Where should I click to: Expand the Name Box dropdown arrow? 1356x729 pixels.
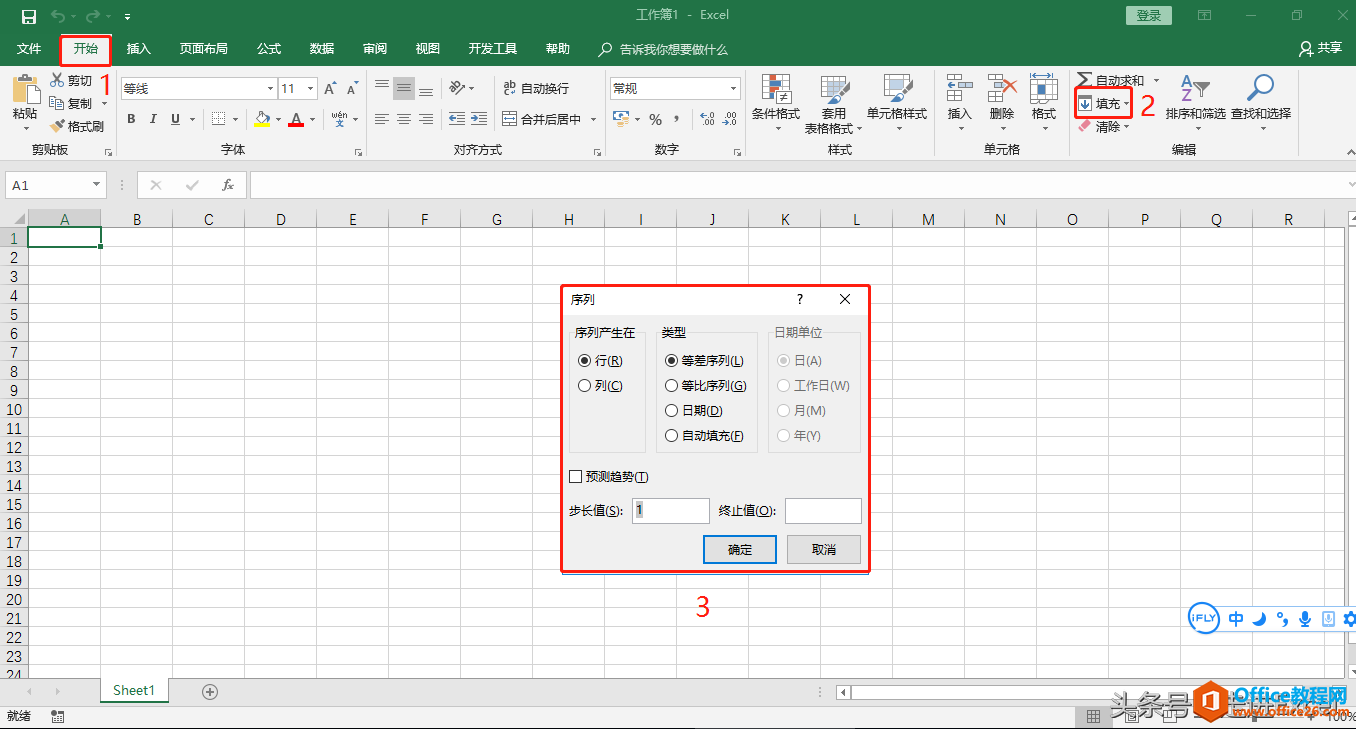97,185
